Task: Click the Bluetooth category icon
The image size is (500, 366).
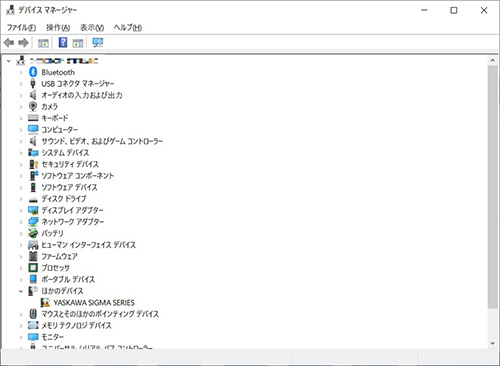Action: tap(33, 72)
